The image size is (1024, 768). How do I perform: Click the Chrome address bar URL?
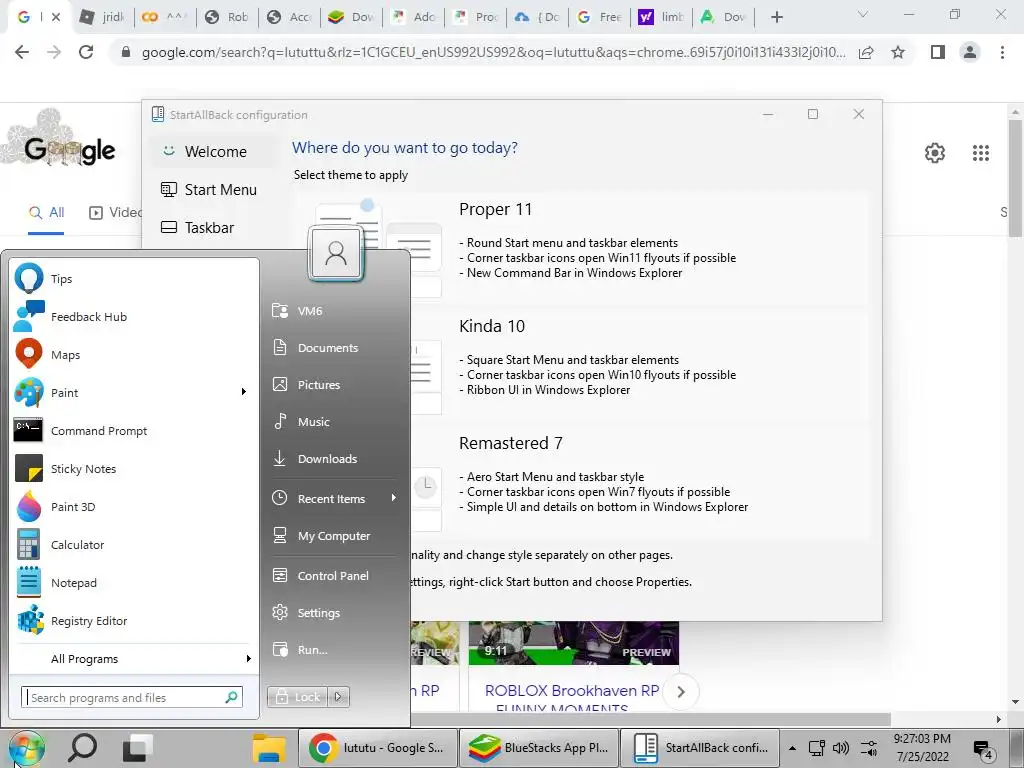point(493,52)
